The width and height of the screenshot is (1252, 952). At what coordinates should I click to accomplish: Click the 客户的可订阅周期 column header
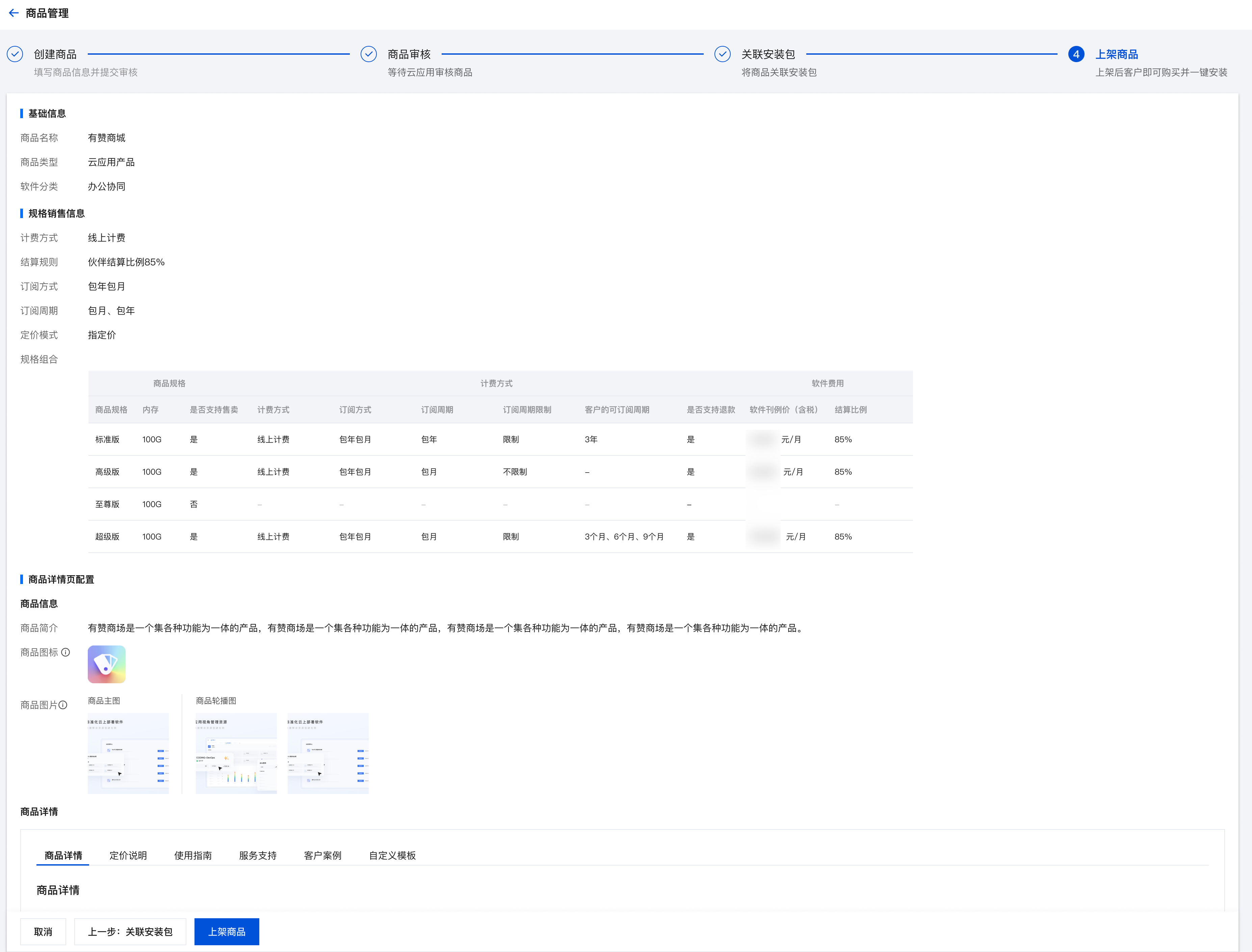617,410
